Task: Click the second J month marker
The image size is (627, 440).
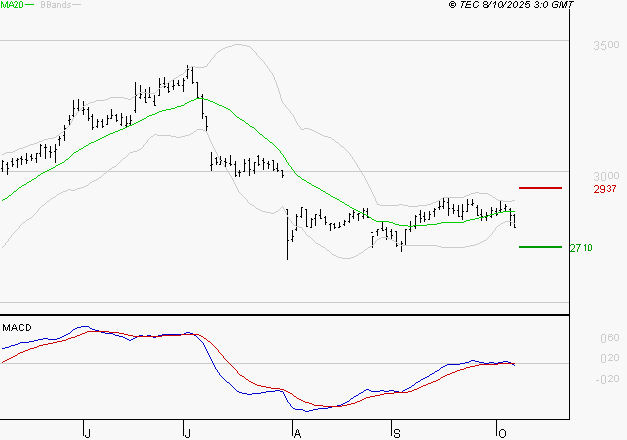Action: (x=187, y=434)
